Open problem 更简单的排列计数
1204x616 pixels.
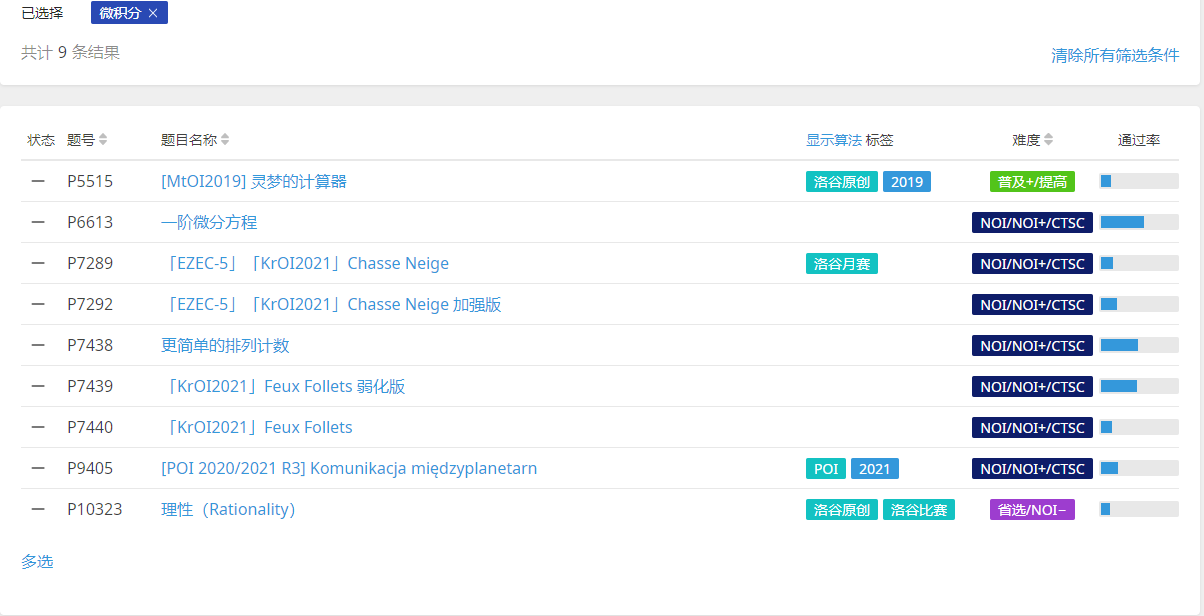(225, 346)
